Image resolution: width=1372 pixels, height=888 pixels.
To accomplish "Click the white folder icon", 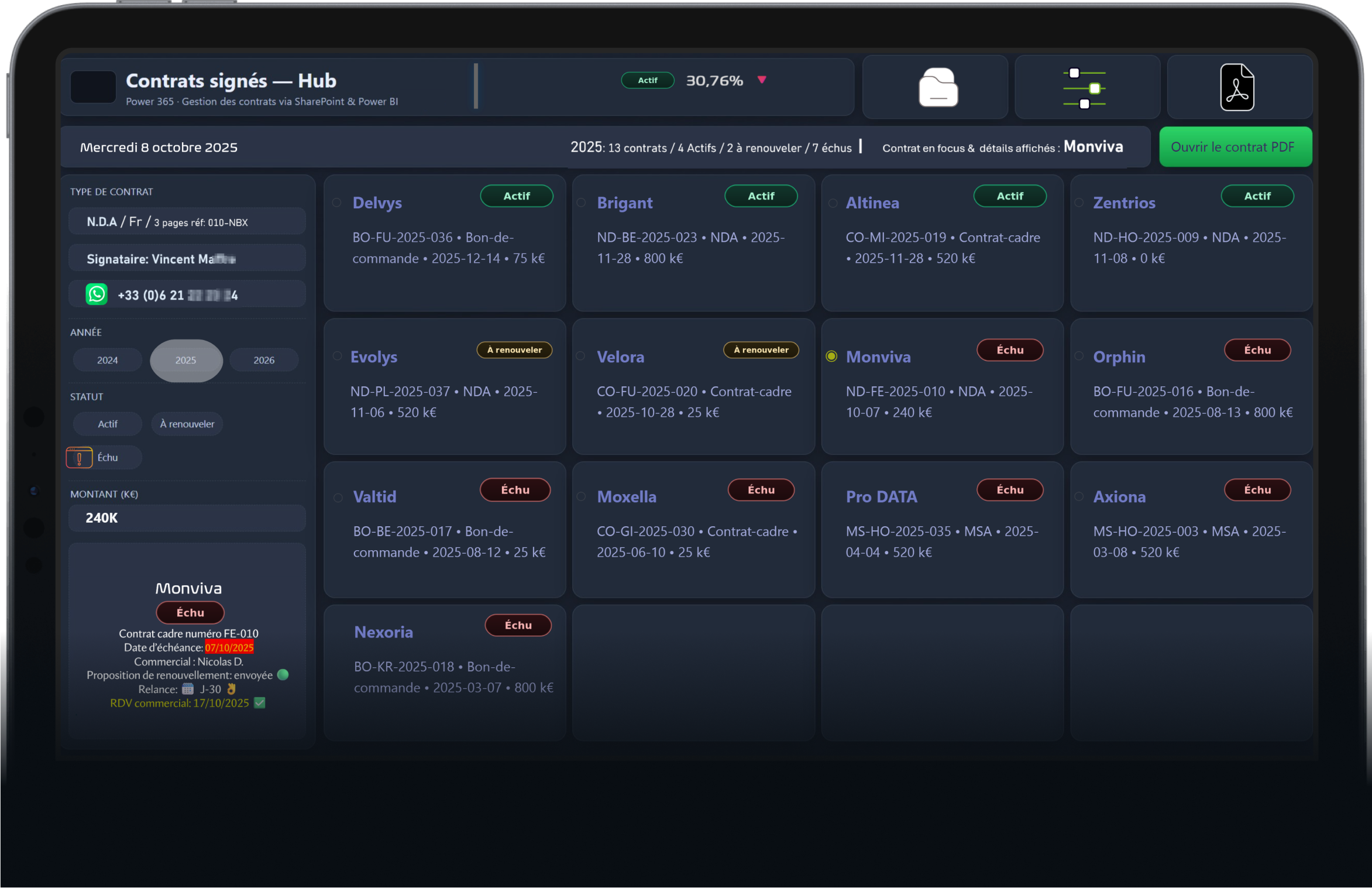I will click(x=938, y=88).
